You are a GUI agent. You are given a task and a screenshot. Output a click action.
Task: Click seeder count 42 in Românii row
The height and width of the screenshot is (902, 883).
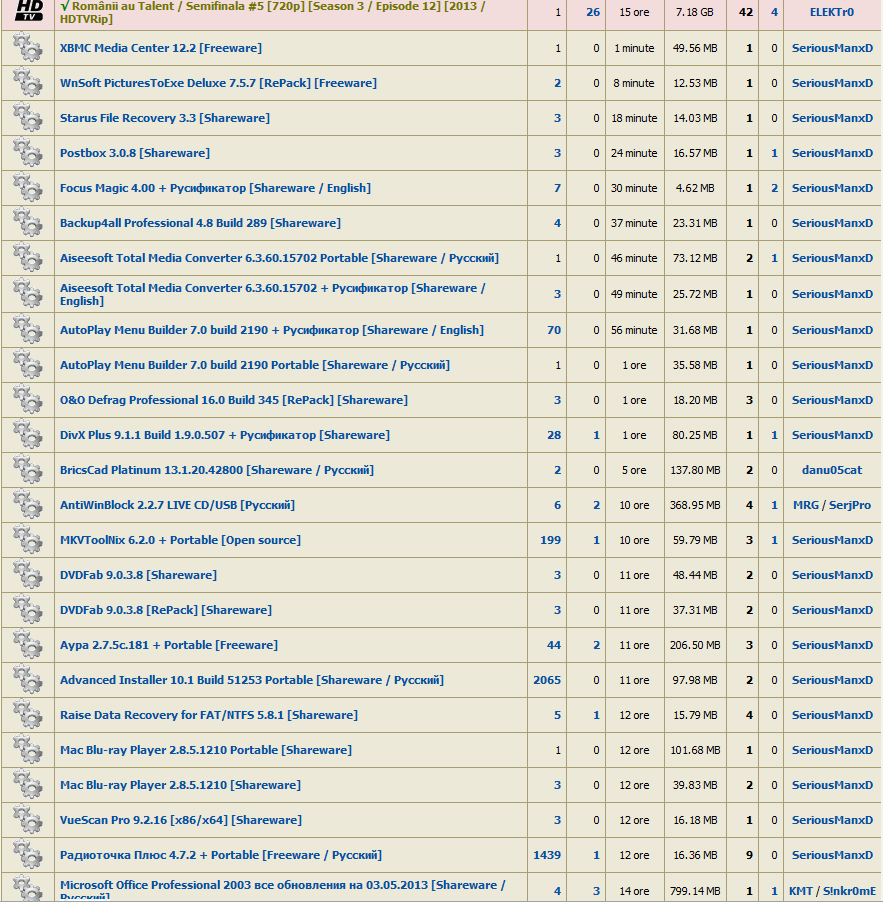click(x=746, y=12)
